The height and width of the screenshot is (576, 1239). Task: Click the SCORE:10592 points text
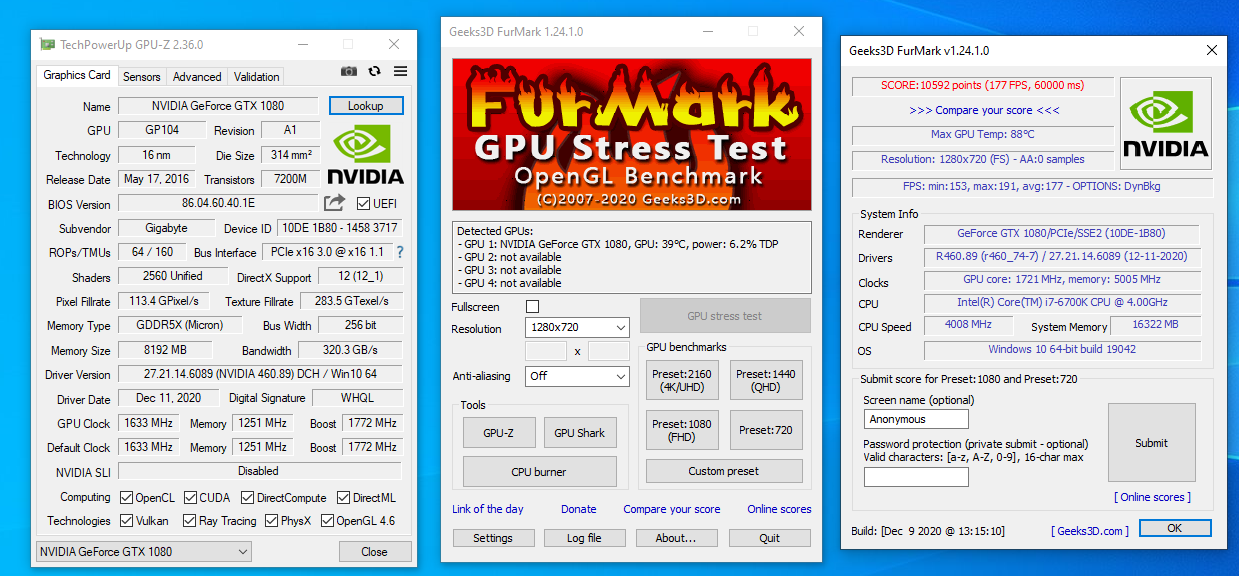pos(982,85)
